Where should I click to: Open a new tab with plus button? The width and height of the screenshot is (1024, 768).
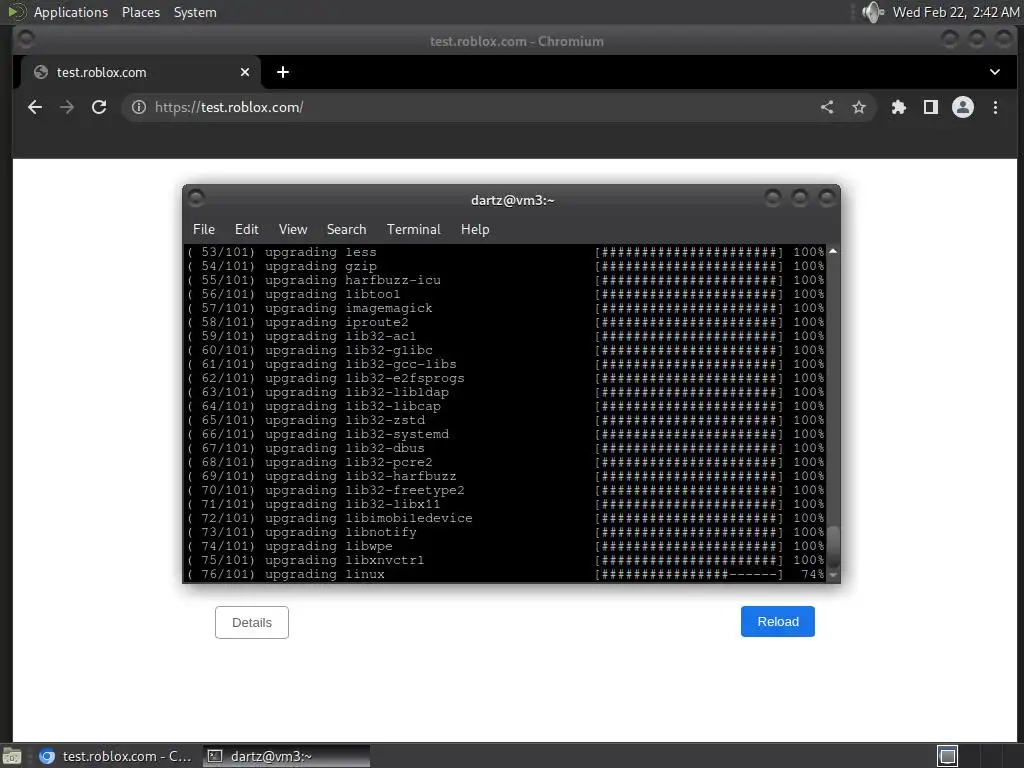283,72
